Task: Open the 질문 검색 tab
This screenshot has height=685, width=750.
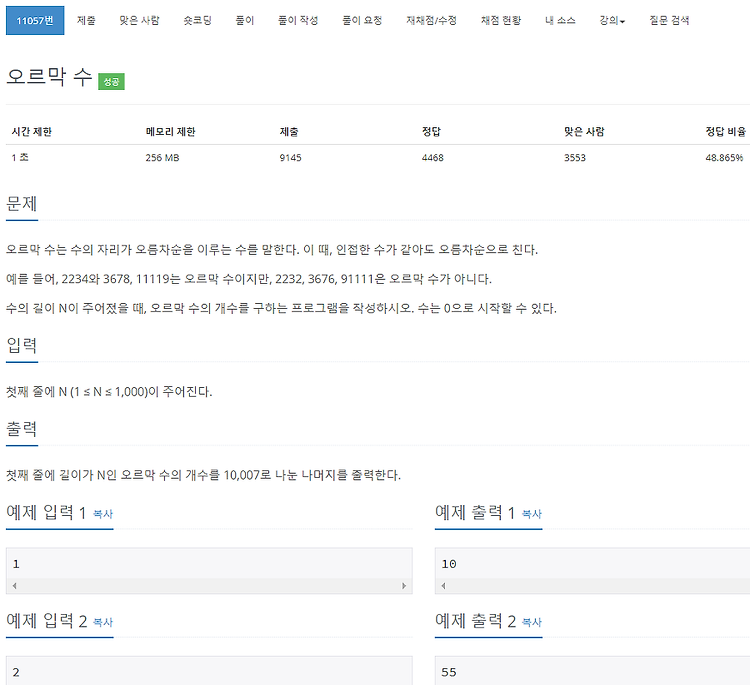Action: (669, 21)
